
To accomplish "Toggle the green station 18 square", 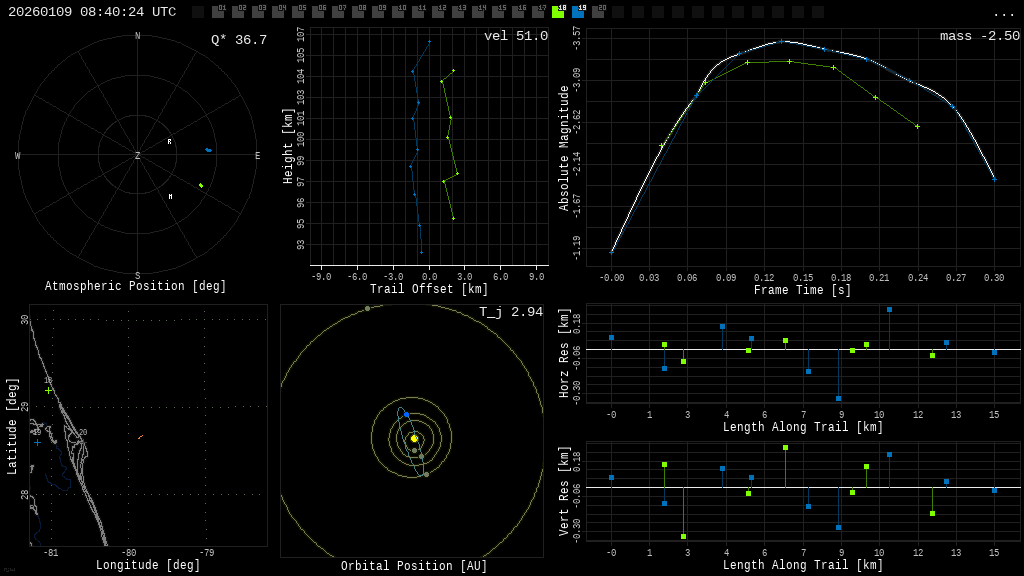I will pyautogui.click(x=558, y=12).
